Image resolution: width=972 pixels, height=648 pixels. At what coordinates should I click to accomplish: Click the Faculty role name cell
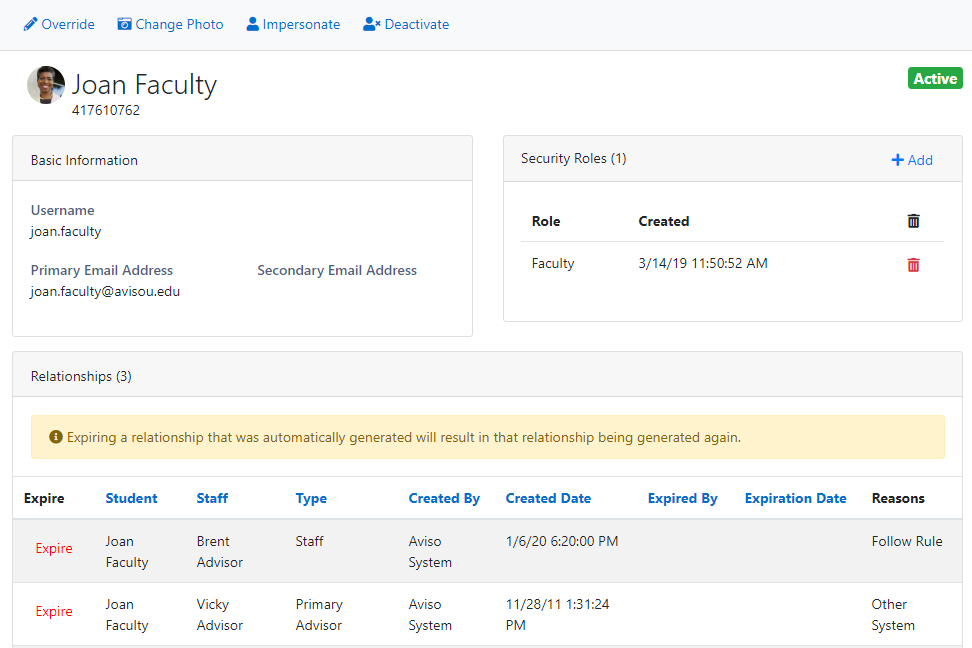(553, 264)
